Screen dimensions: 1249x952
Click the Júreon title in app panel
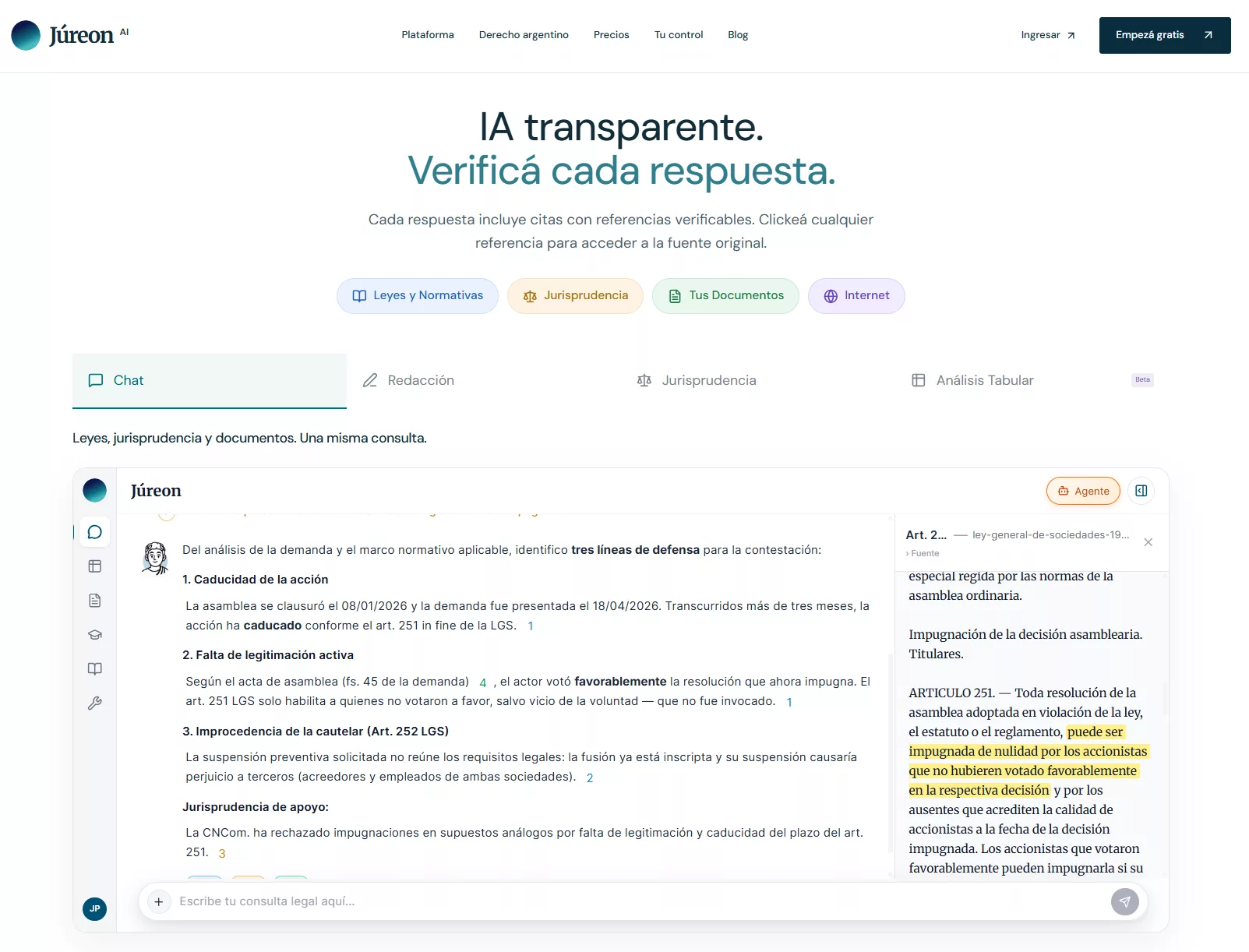[156, 491]
